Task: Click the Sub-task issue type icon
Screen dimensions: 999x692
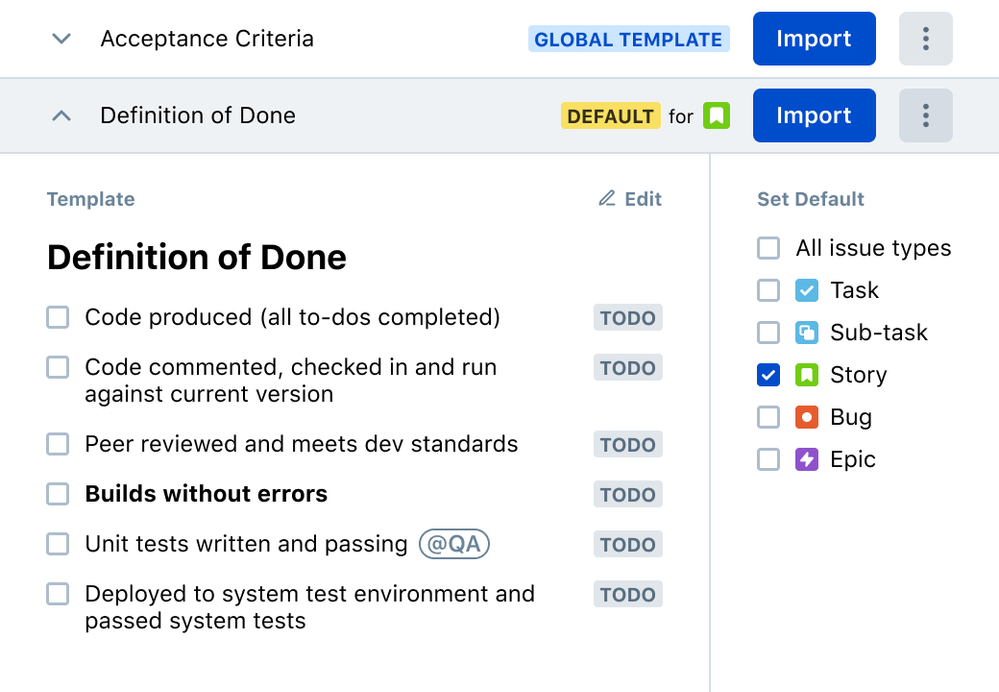Action: point(809,332)
